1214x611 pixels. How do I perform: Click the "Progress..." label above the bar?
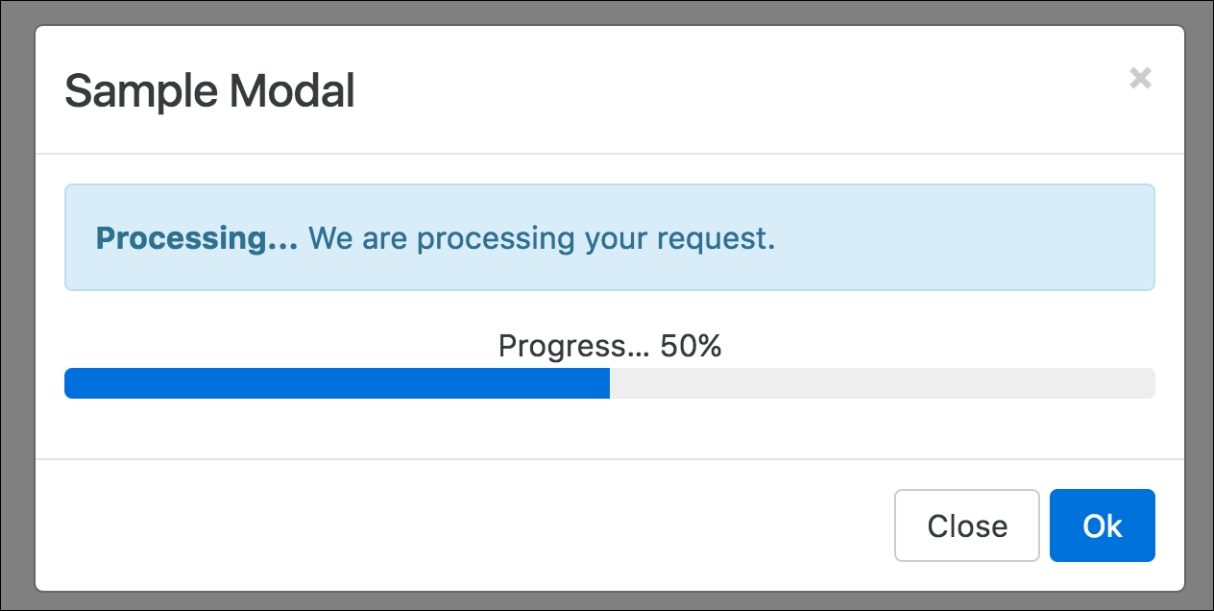(575, 346)
